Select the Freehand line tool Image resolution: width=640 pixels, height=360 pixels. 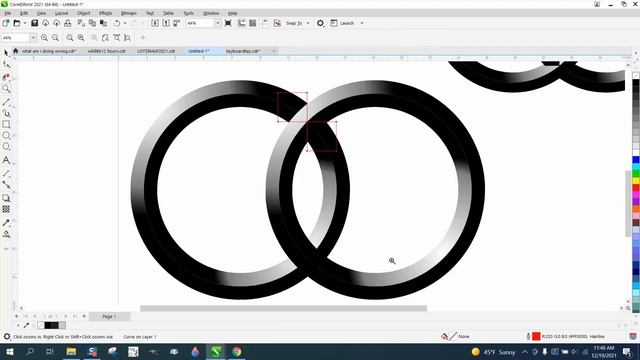click(x=6, y=102)
